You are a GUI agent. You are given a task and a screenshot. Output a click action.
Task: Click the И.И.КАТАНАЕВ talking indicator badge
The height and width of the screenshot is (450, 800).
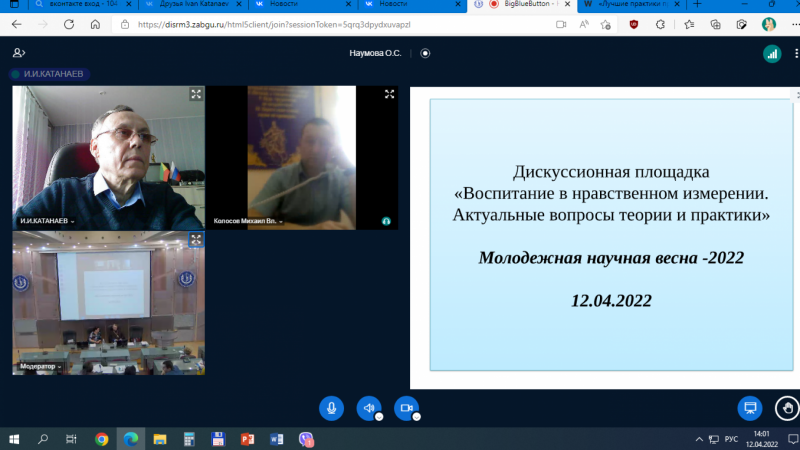click(x=46, y=74)
